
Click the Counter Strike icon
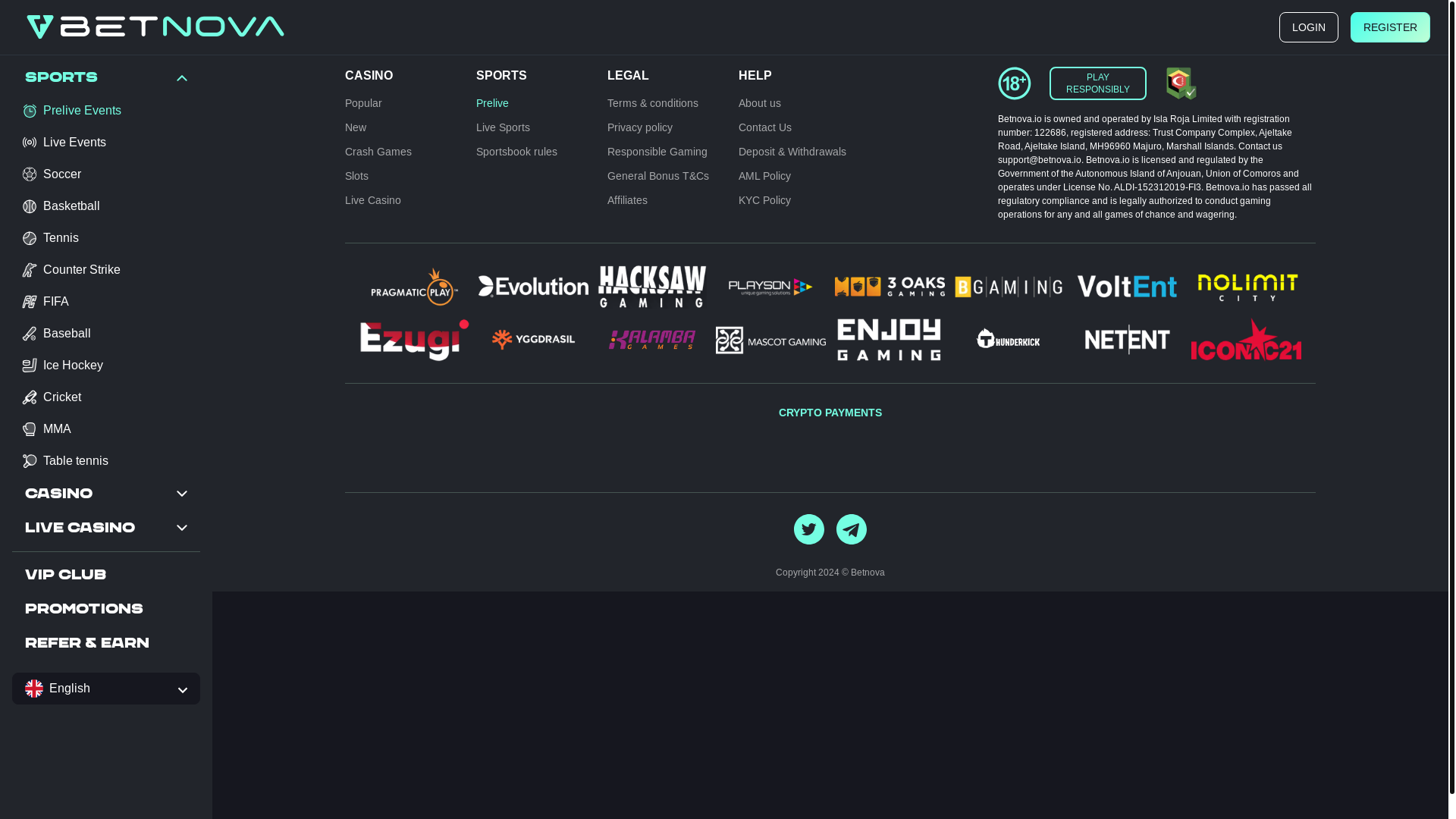[x=30, y=270]
